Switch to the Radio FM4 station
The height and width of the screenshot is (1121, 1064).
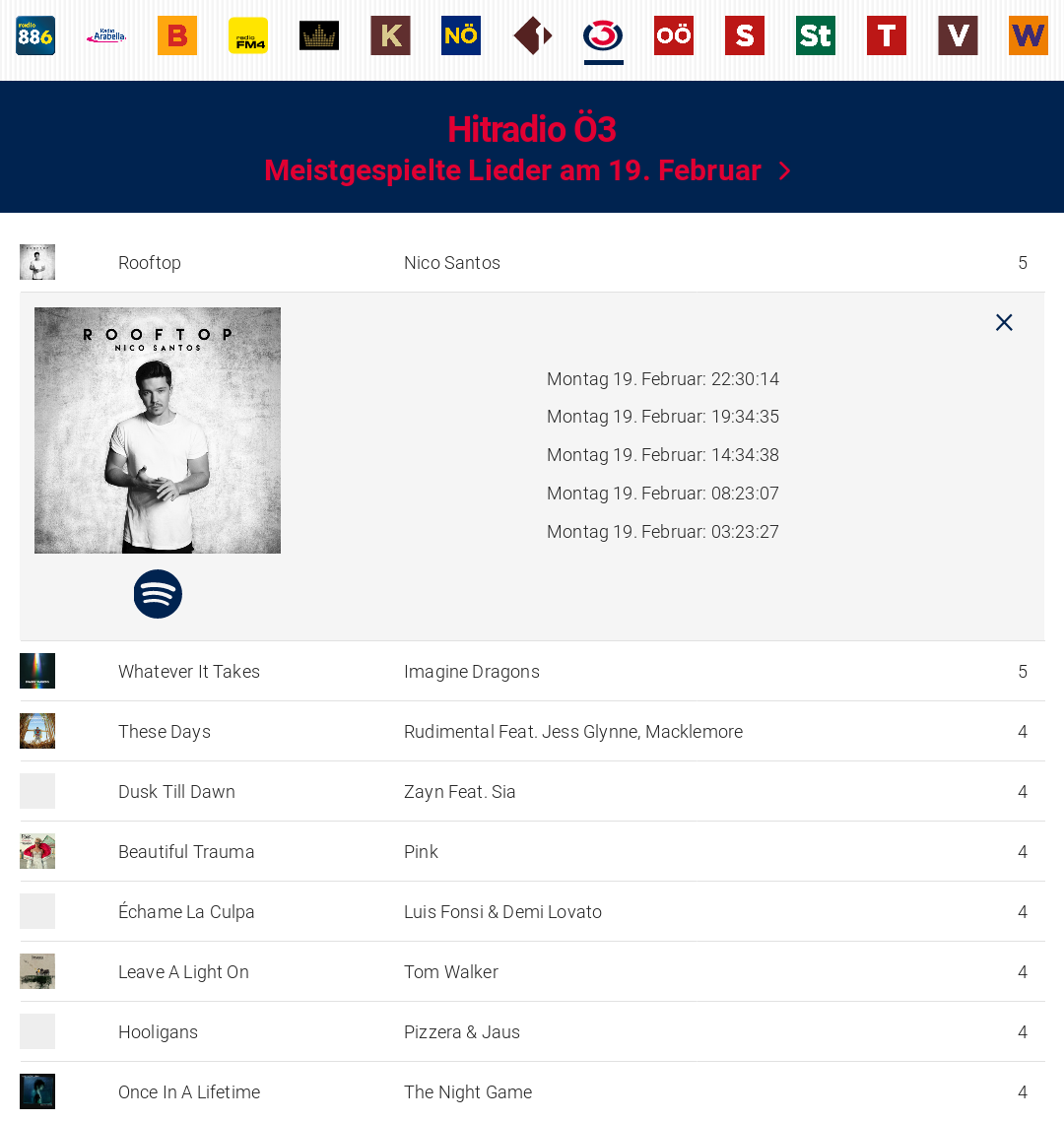tap(248, 35)
